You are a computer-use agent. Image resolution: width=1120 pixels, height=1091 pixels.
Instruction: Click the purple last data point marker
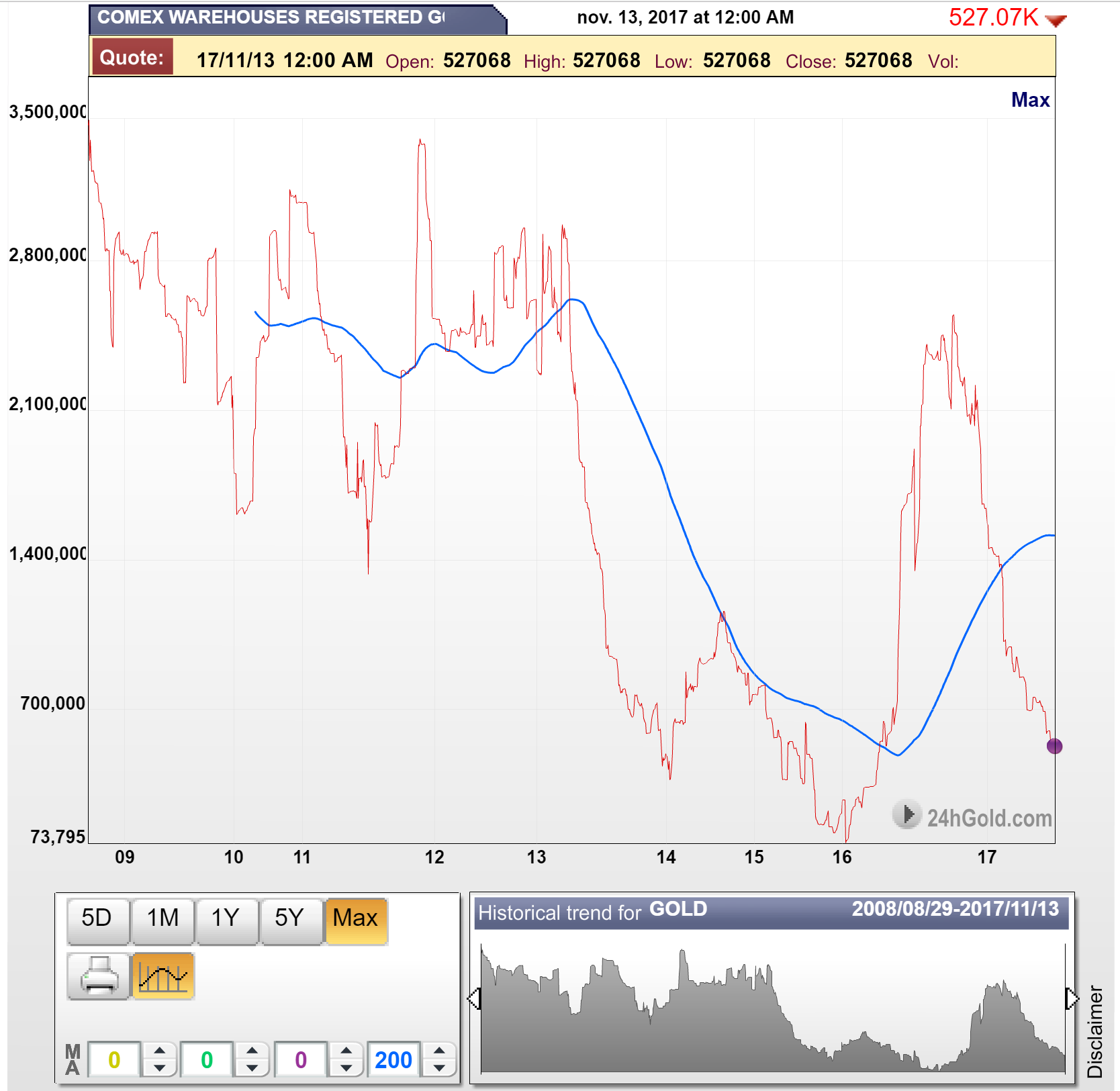[x=1054, y=746]
